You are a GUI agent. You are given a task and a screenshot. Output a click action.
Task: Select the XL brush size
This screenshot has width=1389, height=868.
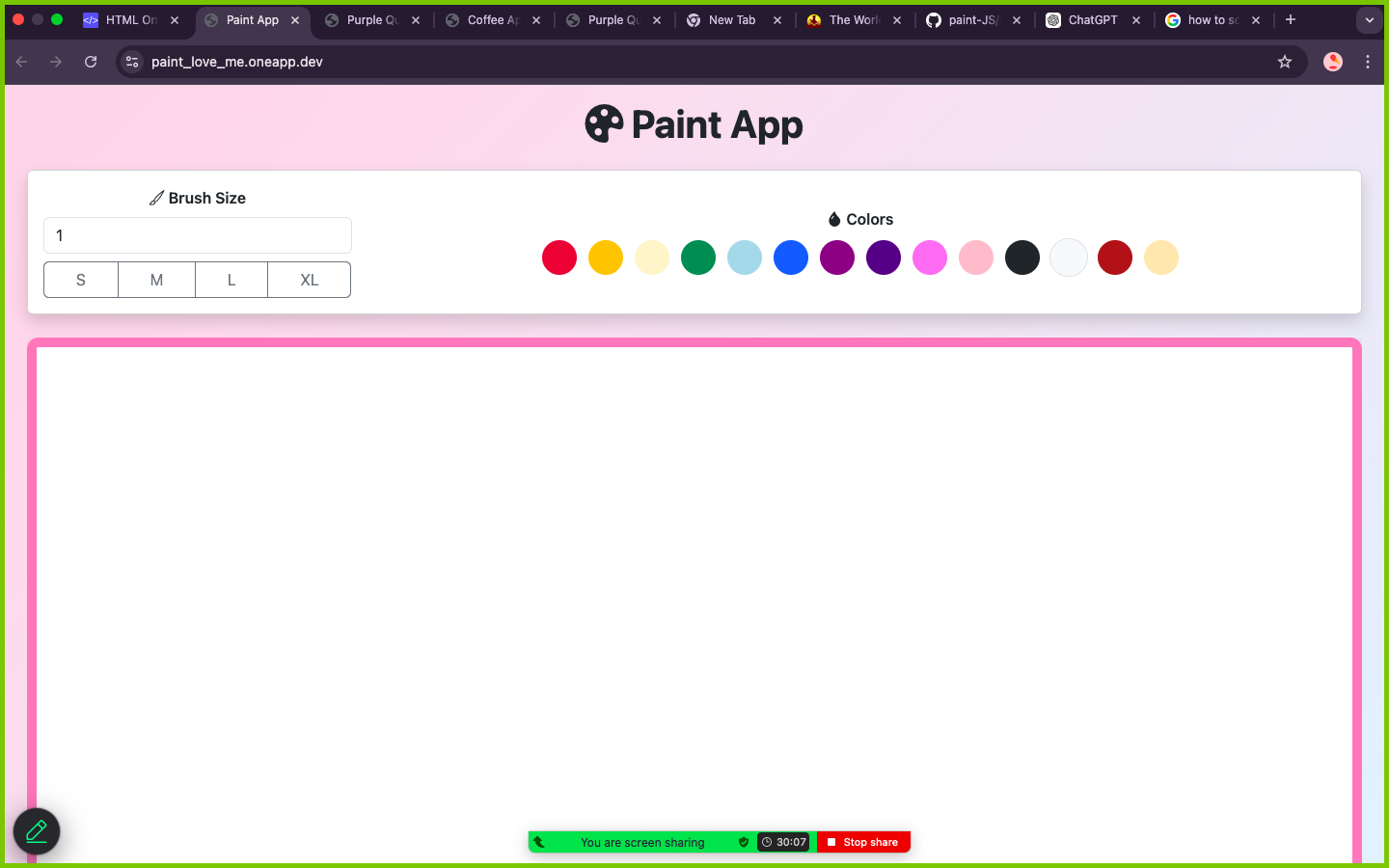[x=308, y=280]
